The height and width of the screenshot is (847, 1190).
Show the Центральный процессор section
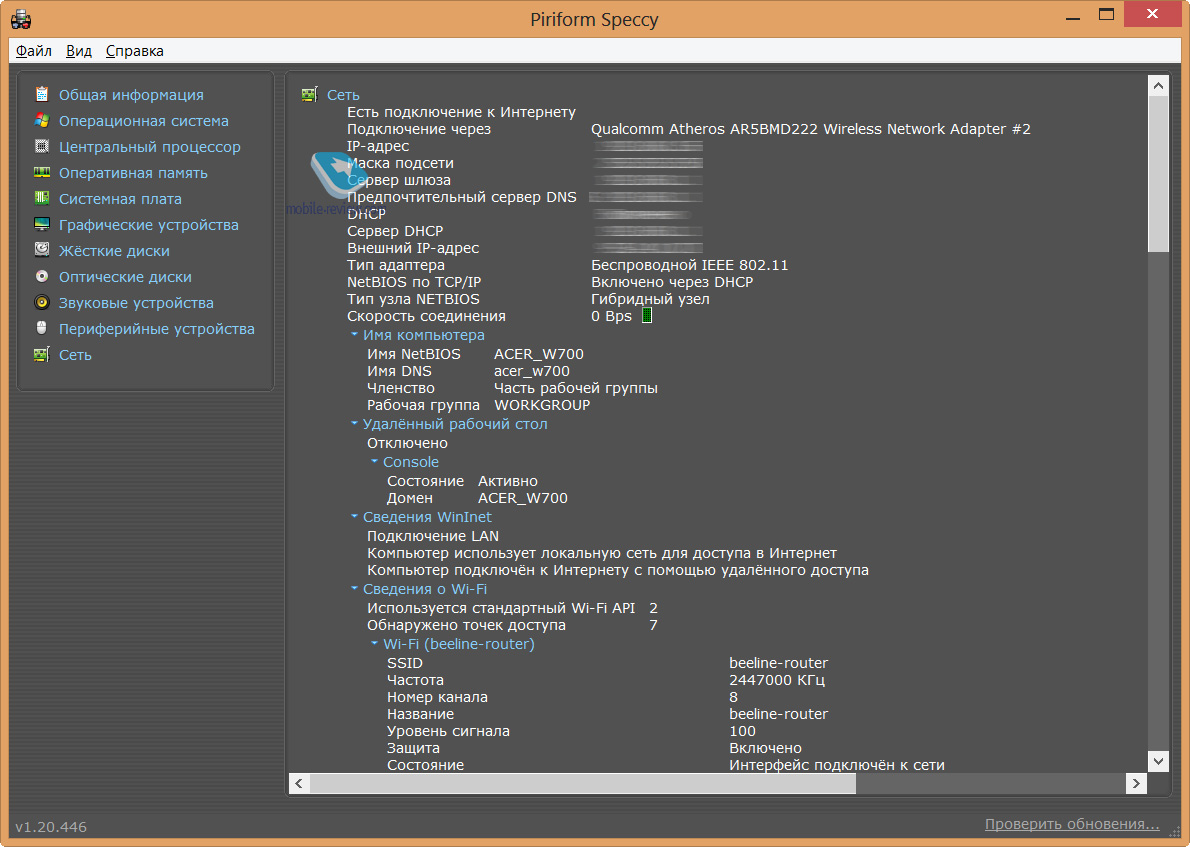150,146
